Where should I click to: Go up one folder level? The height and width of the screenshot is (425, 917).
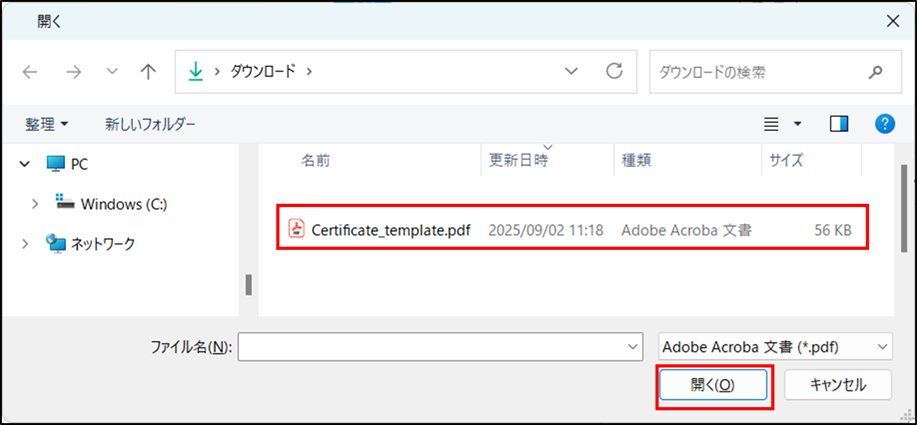coord(149,72)
